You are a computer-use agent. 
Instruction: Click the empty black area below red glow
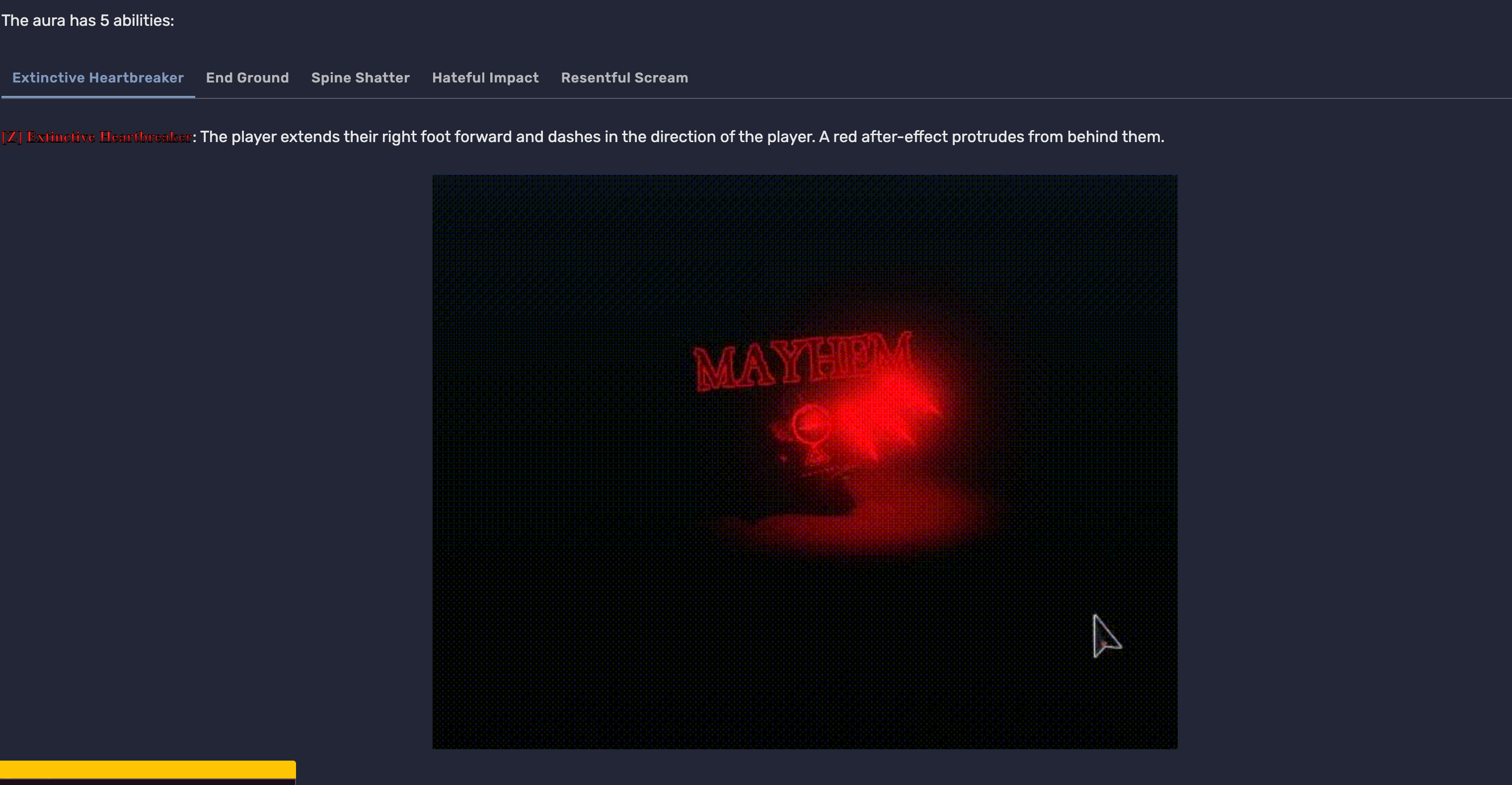804,658
